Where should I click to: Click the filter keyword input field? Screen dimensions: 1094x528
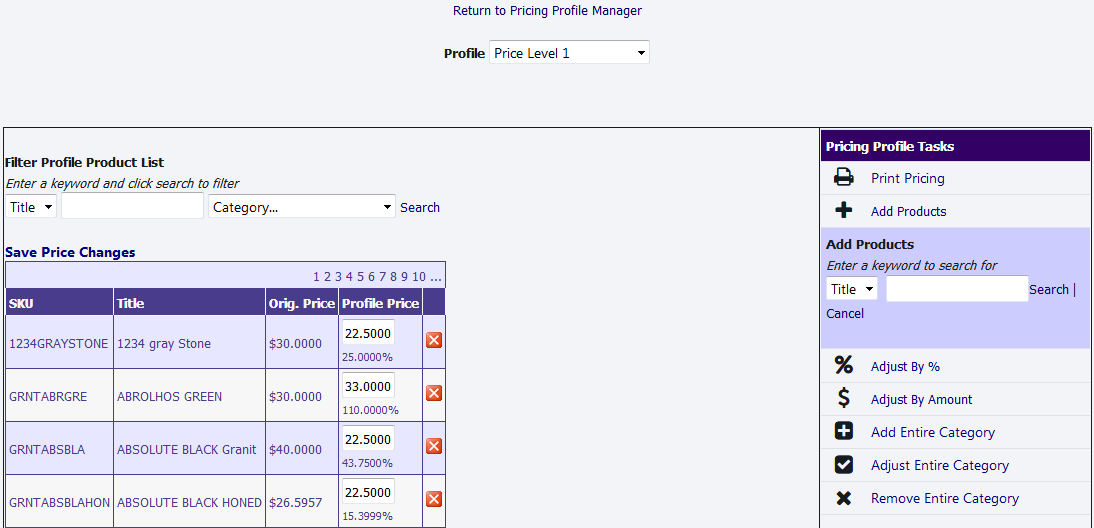tap(132, 207)
